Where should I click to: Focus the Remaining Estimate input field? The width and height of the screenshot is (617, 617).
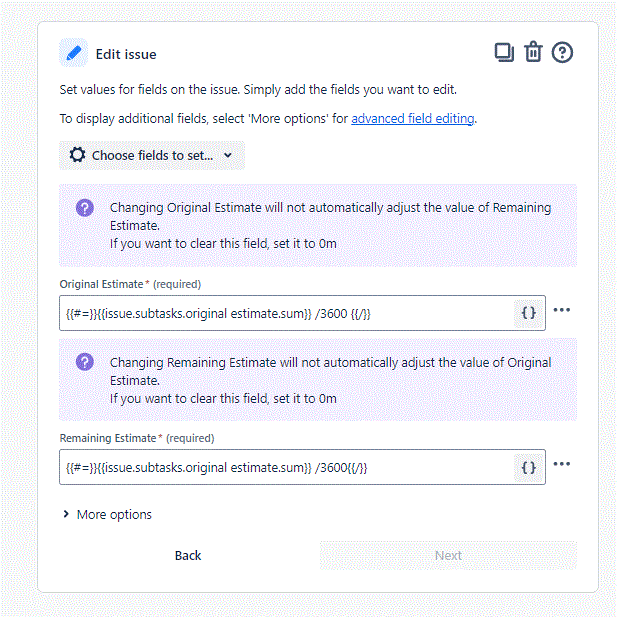click(x=286, y=467)
